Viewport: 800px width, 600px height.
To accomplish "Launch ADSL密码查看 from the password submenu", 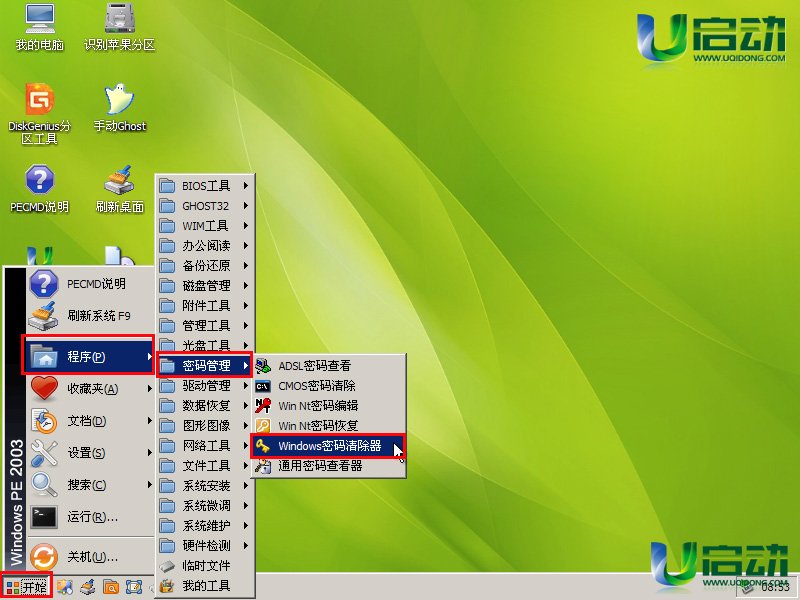I will tap(329, 365).
